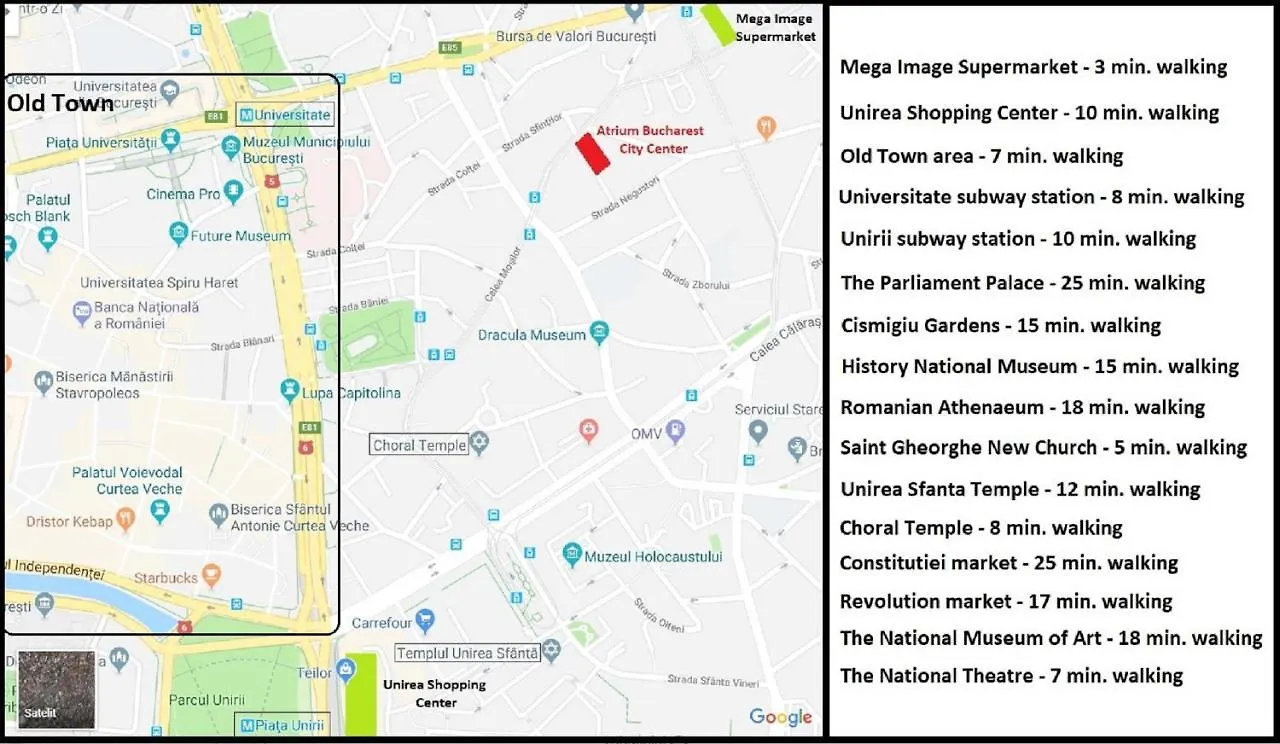Click the Universitatea Spiru Haret label
This screenshot has width=1280, height=744.
(159, 283)
